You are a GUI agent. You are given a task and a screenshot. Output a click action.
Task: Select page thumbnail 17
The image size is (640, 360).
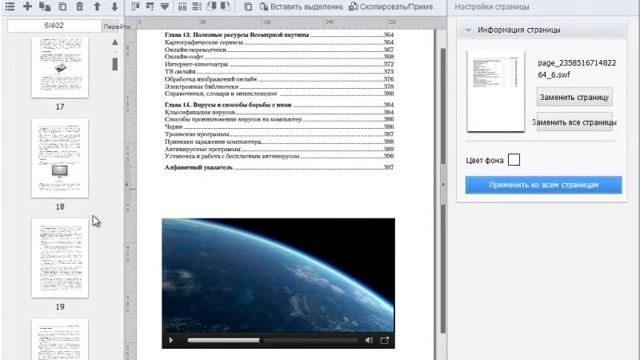tap(60, 68)
